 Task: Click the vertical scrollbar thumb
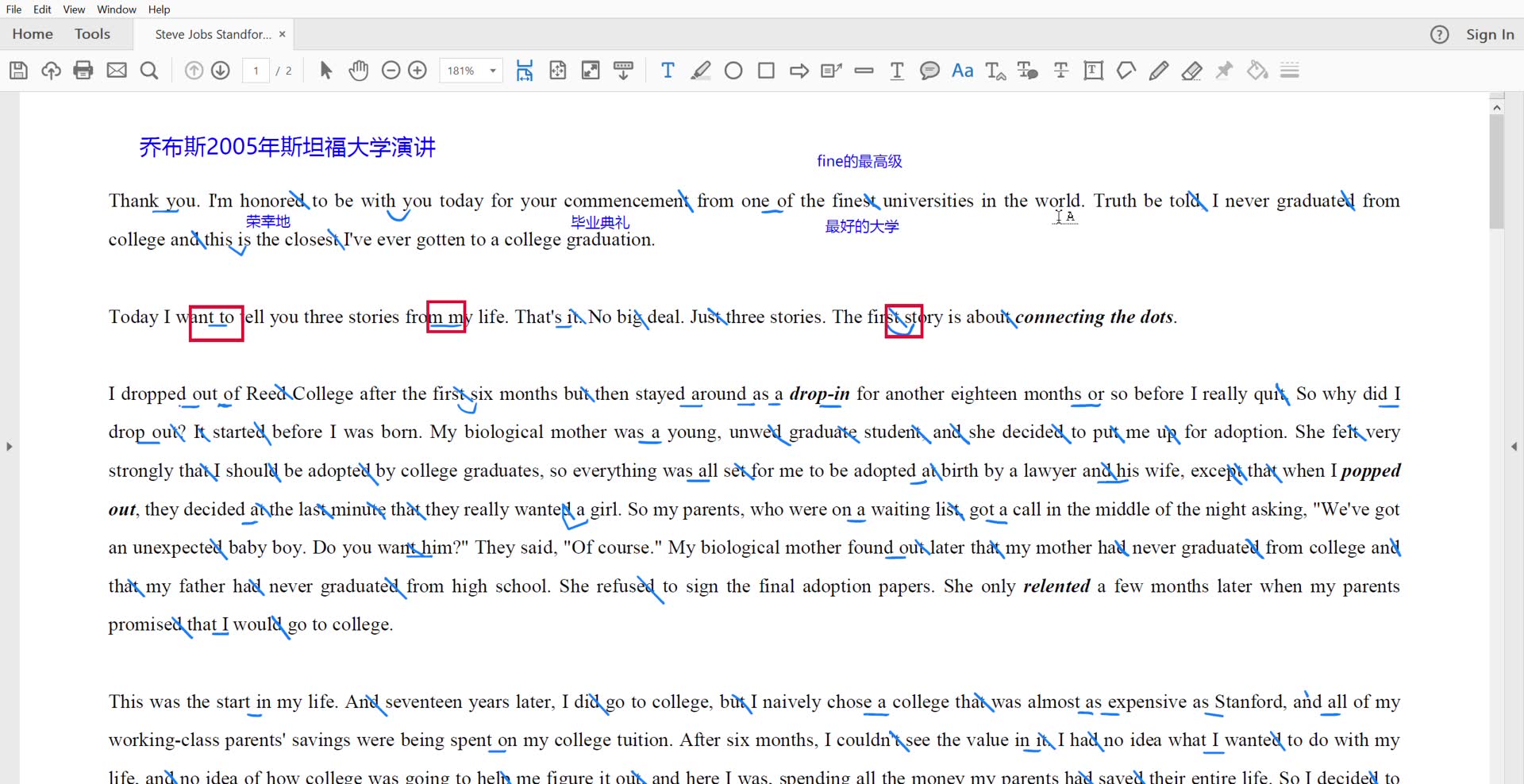[x=1496, y=171]
